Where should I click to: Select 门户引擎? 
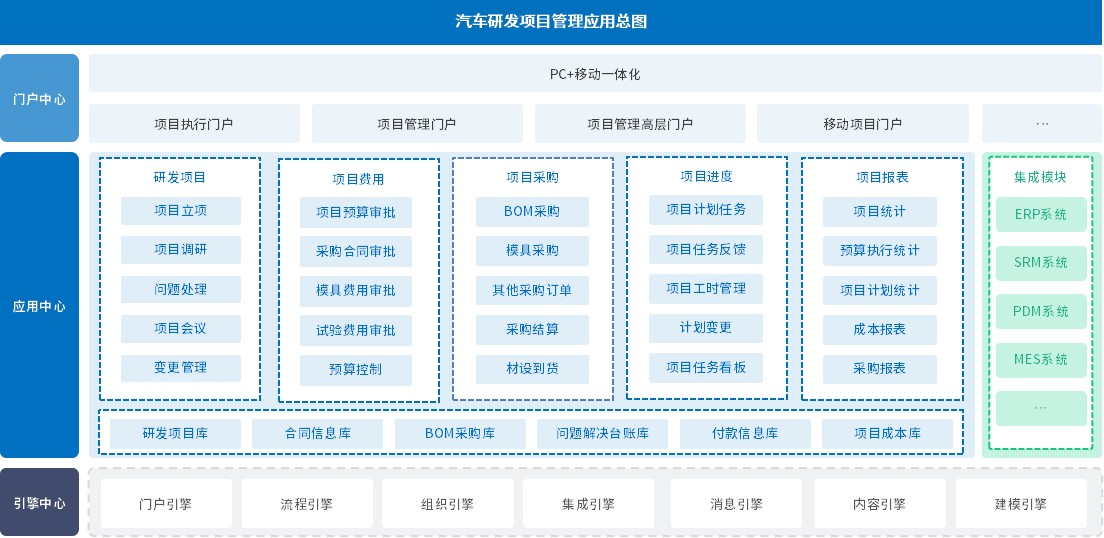pyautogui.click(x=166, y=504)
